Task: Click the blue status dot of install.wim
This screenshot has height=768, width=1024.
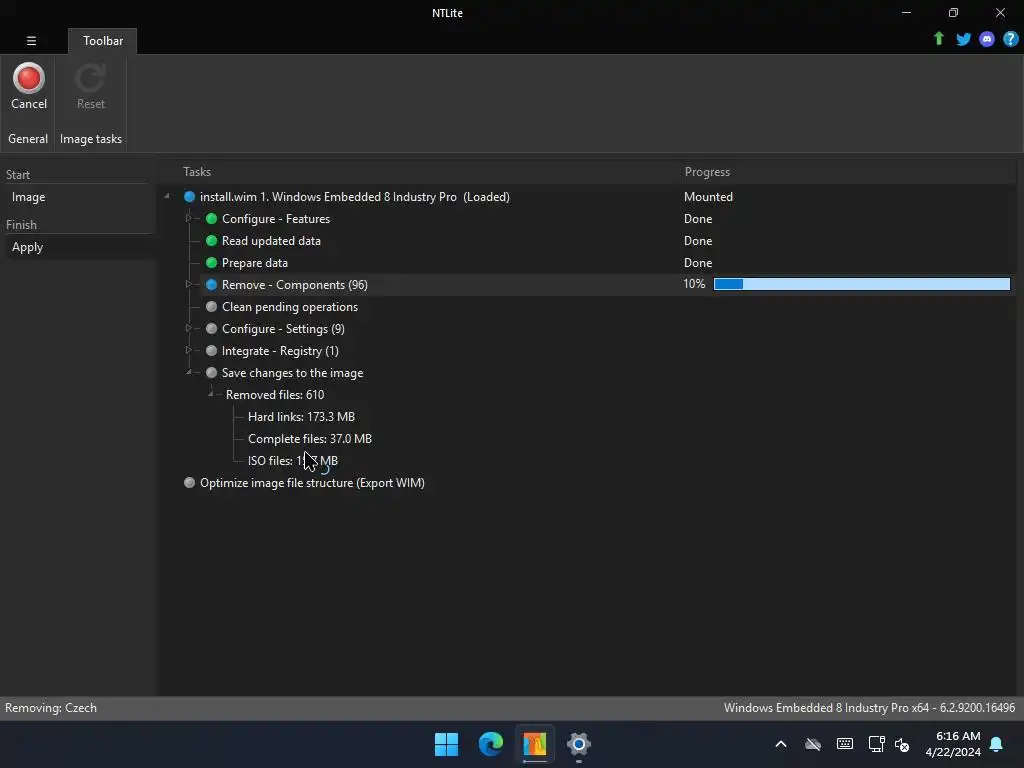Action: pyautogui.click(x=189, y=197)
